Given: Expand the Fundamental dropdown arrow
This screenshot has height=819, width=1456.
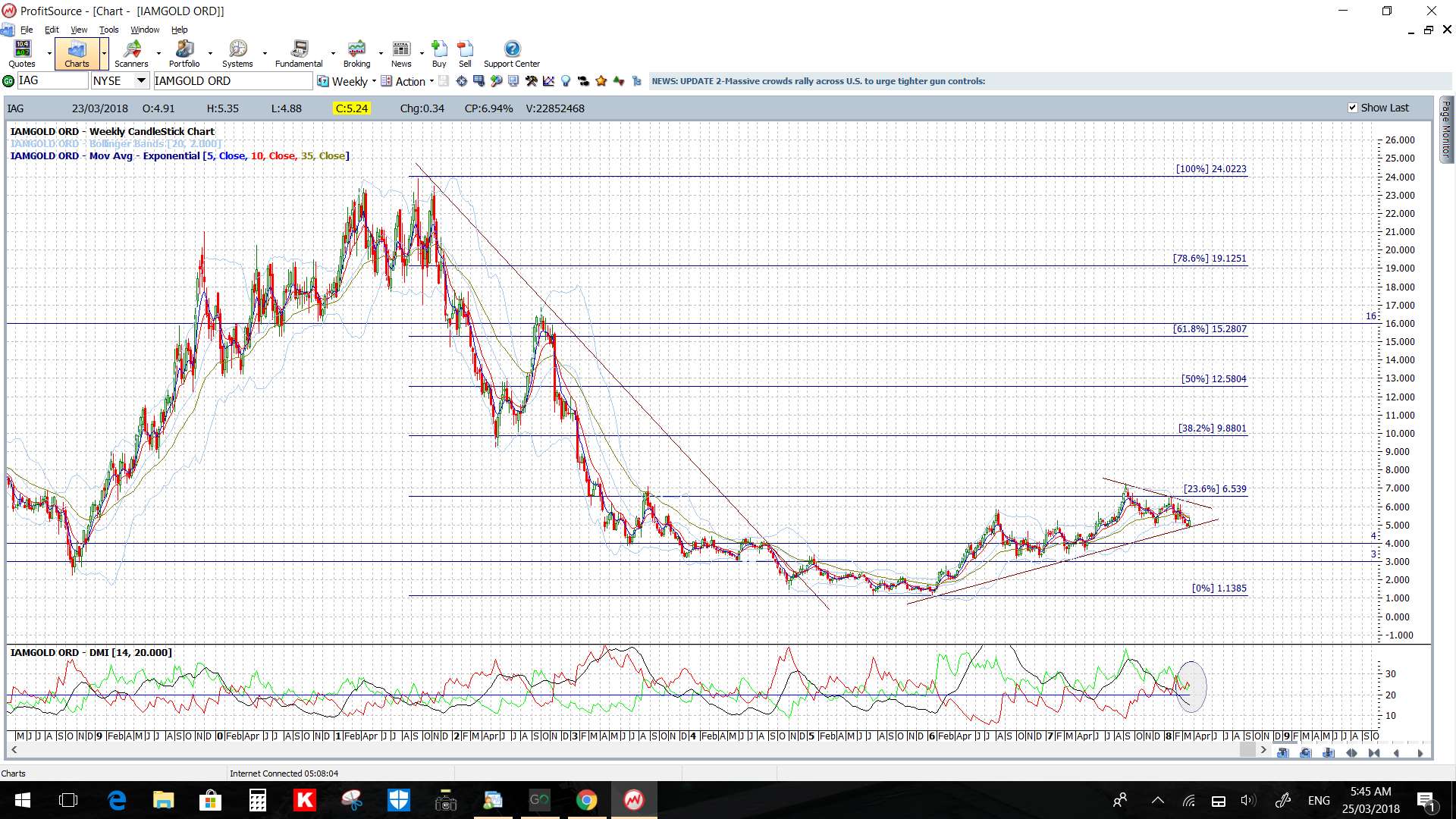Looking at the screenshot, I should 333,54.
